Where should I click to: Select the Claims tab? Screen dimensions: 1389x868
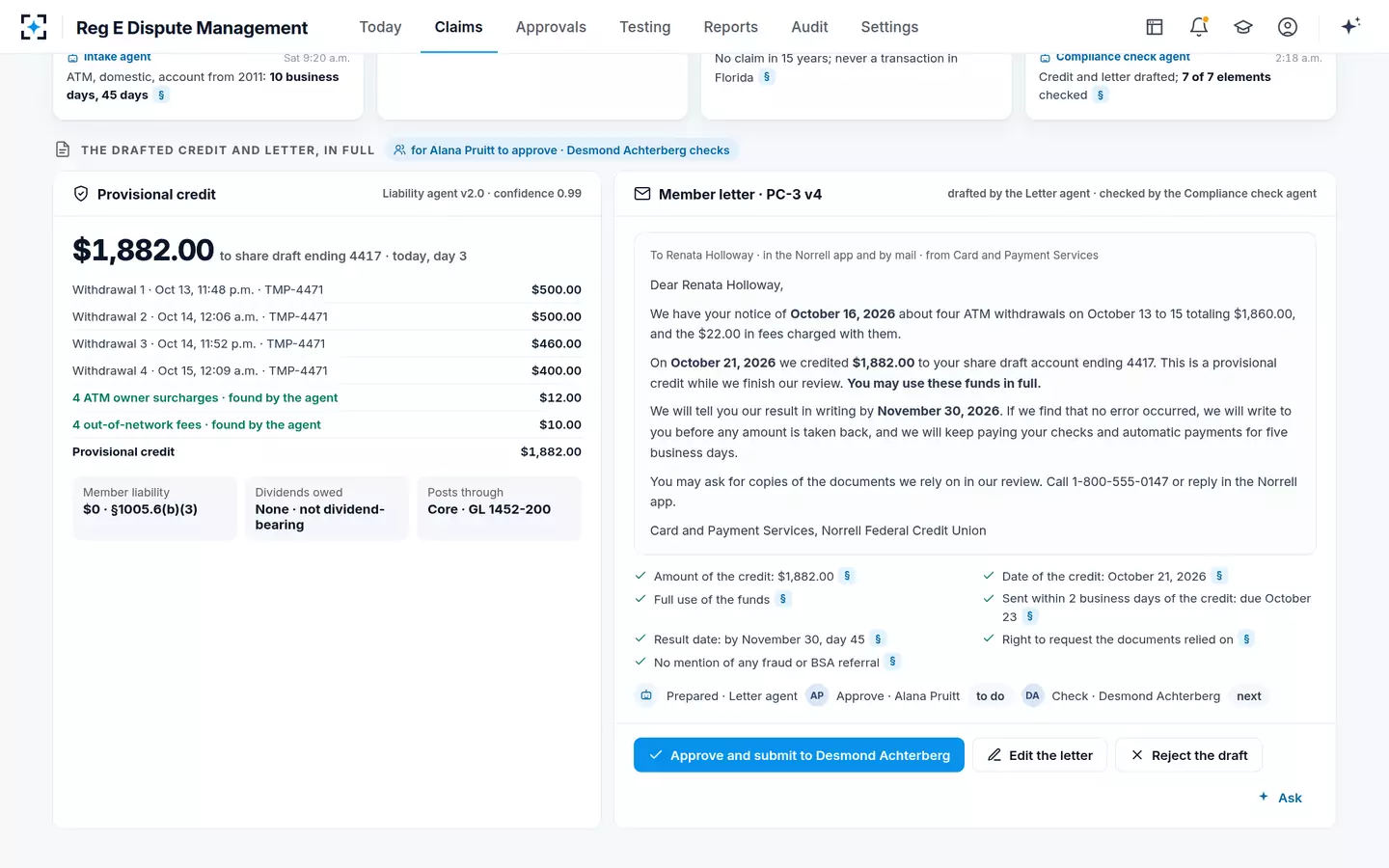458,27
